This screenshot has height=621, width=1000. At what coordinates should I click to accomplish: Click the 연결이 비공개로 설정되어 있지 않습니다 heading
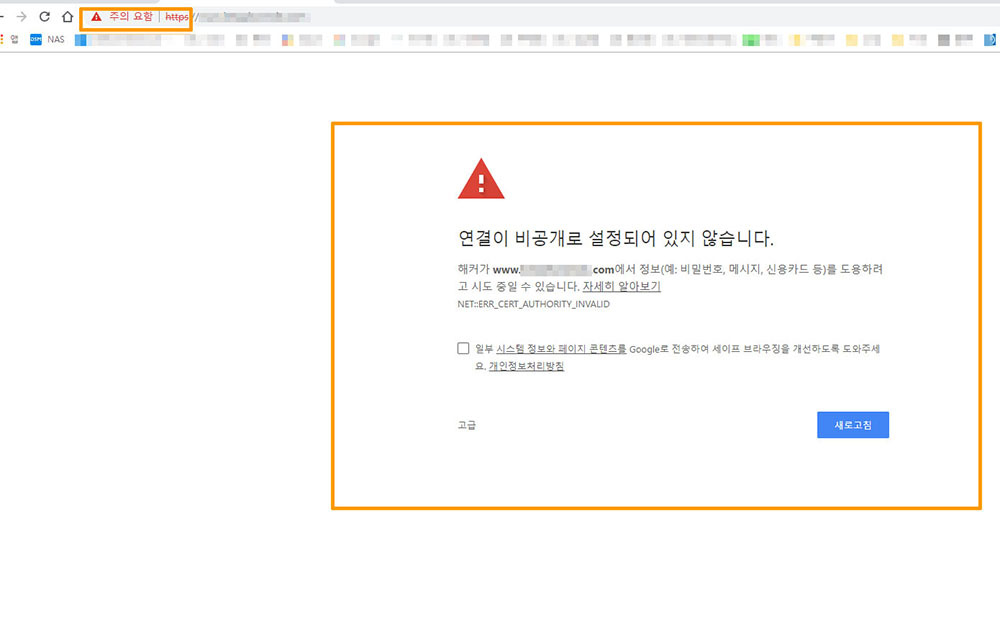(x=616, y=239)
